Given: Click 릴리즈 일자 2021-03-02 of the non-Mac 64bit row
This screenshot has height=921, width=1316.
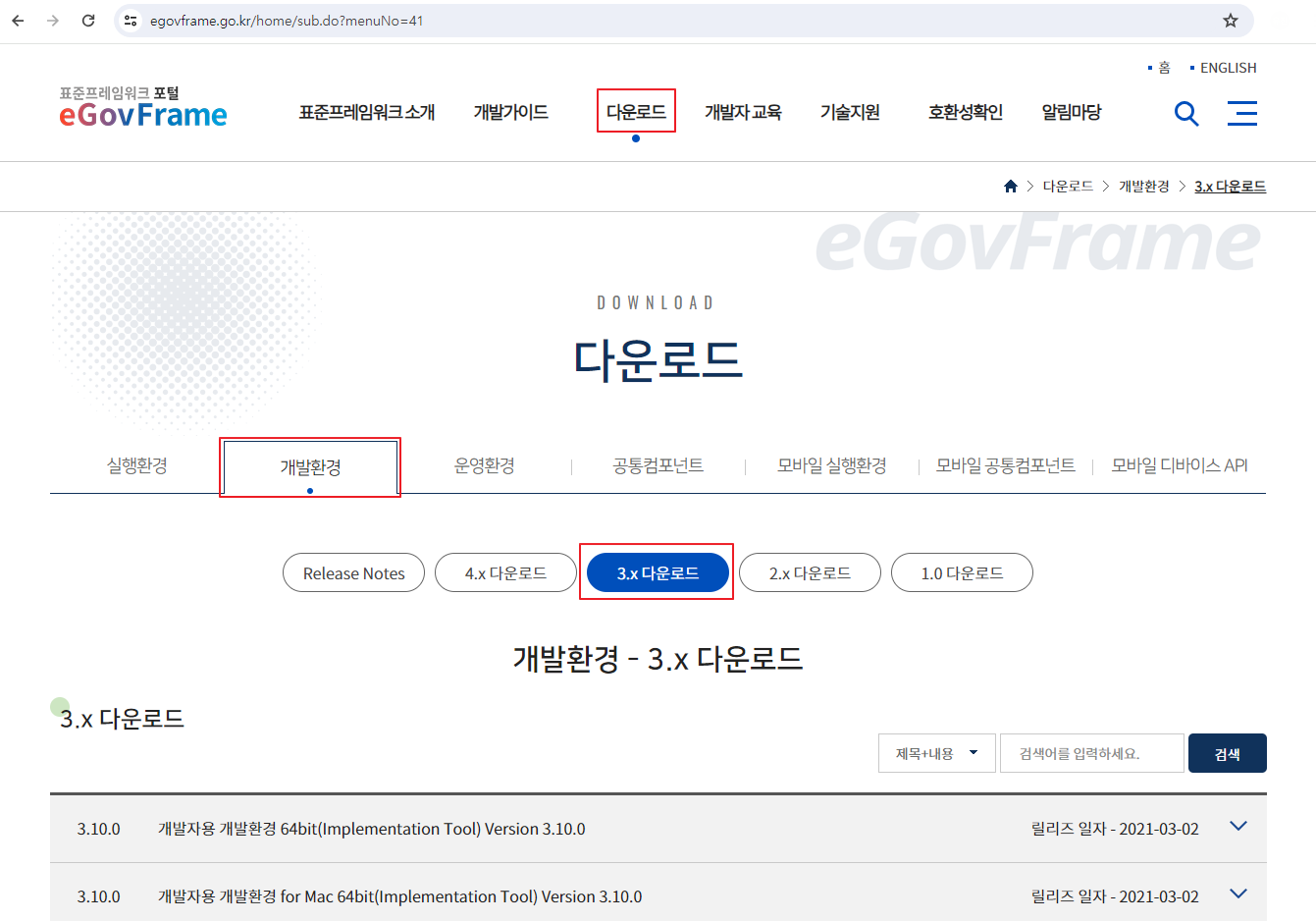Looking at the screenshot, I should tap(1115, 829).
